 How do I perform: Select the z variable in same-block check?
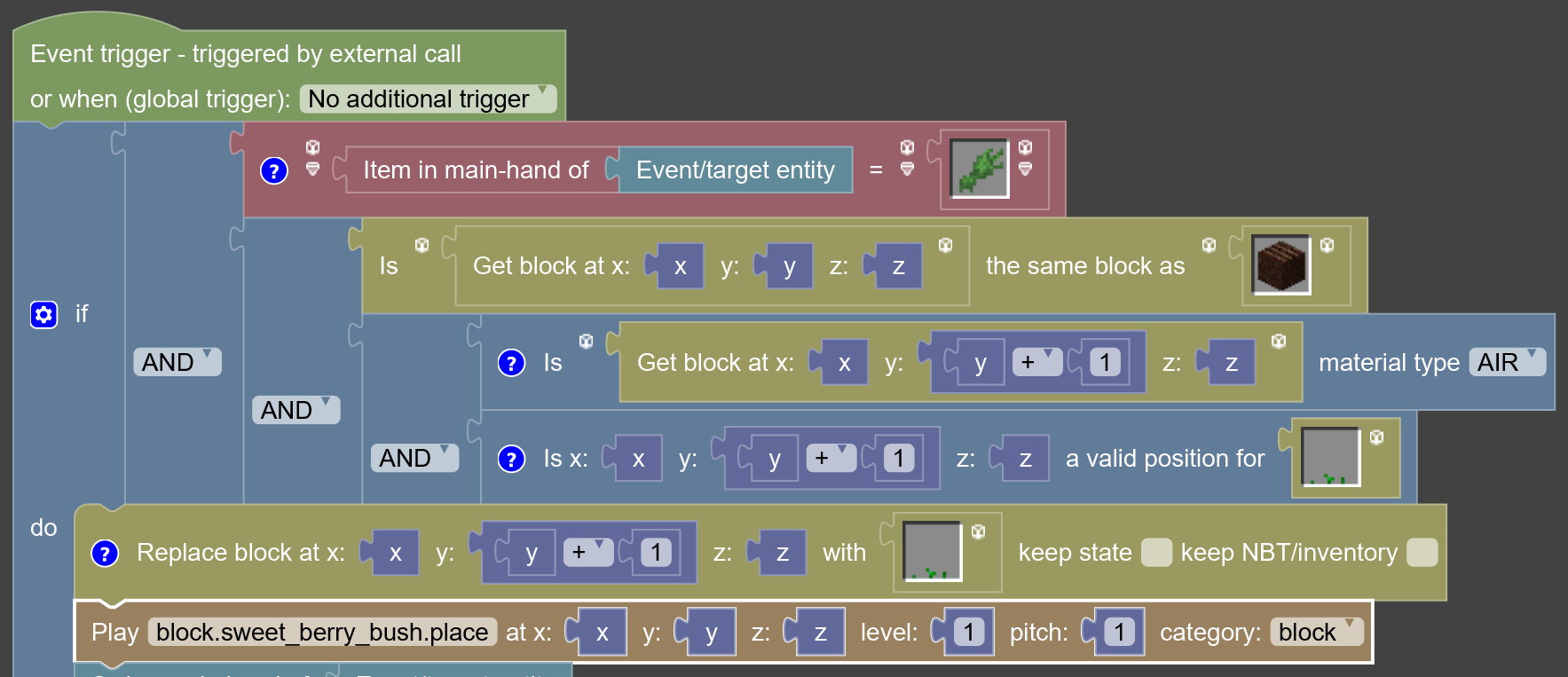pos(898,266)
